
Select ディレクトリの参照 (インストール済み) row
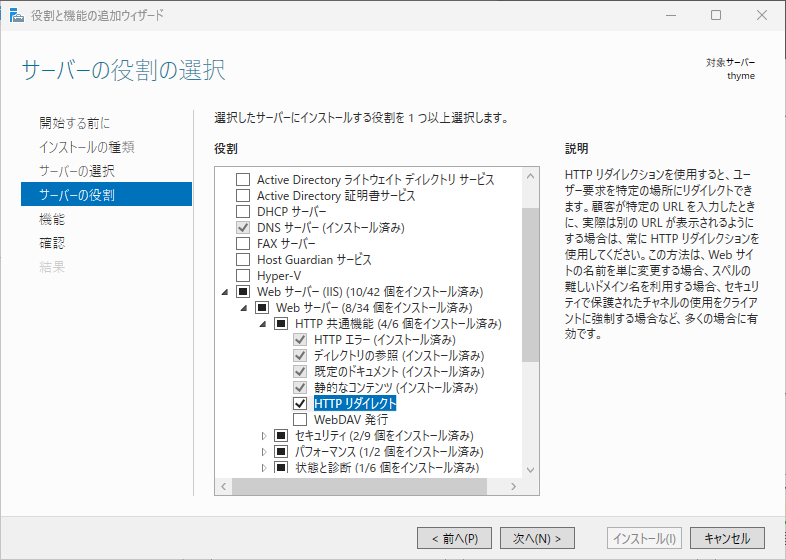click(399, 356)
